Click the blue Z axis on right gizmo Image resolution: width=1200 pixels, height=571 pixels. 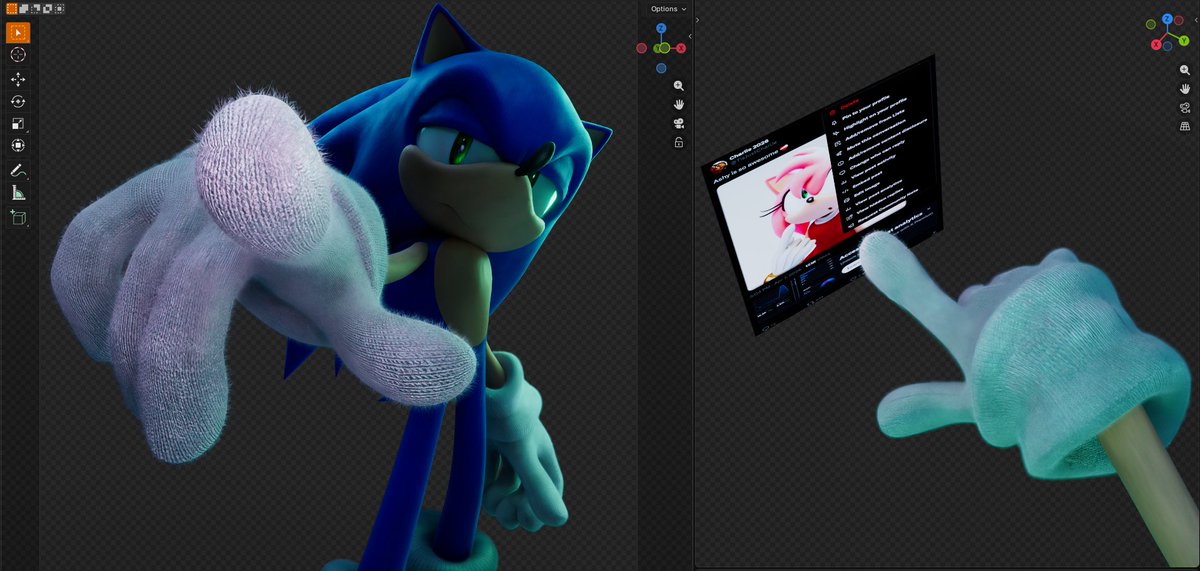click(x=1167, y=19)
